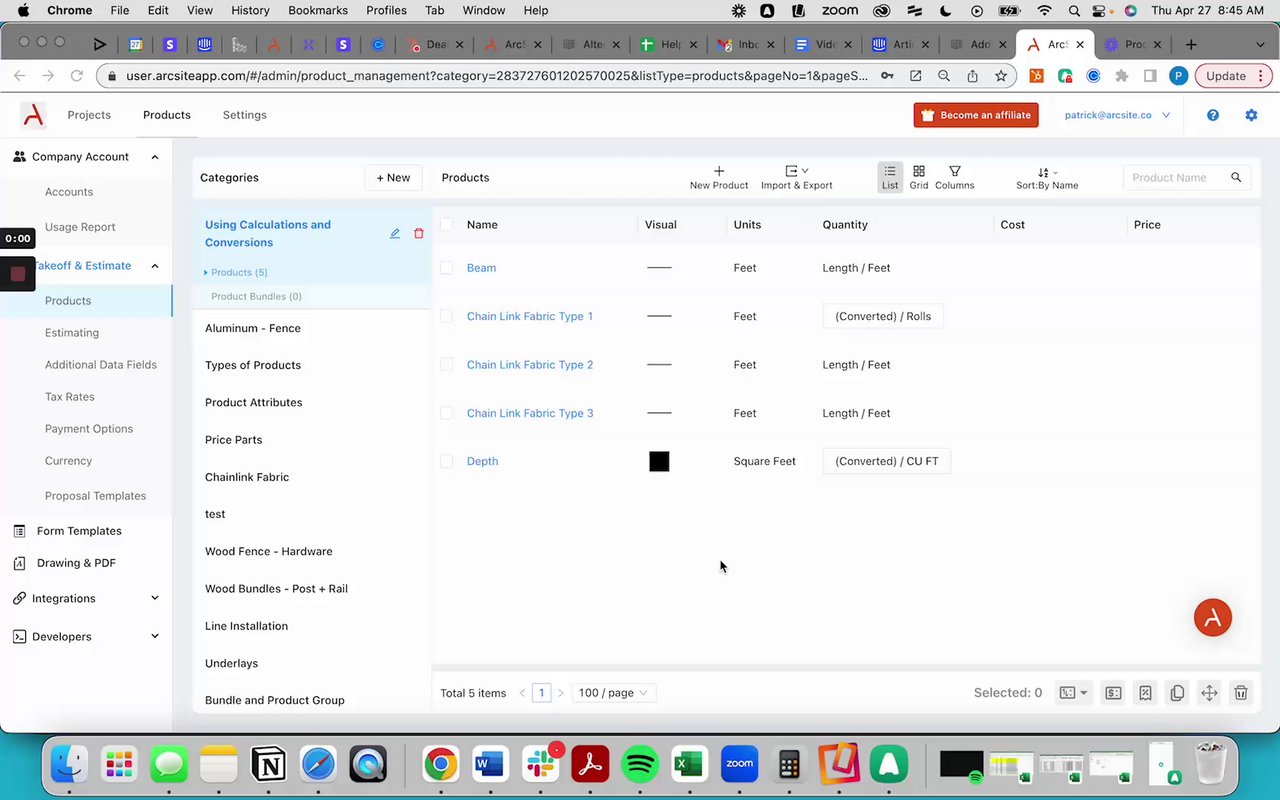Screen dimensions: 1280x800
Task: Select Product Bundles (0)
Action: [x=256, y=296]
